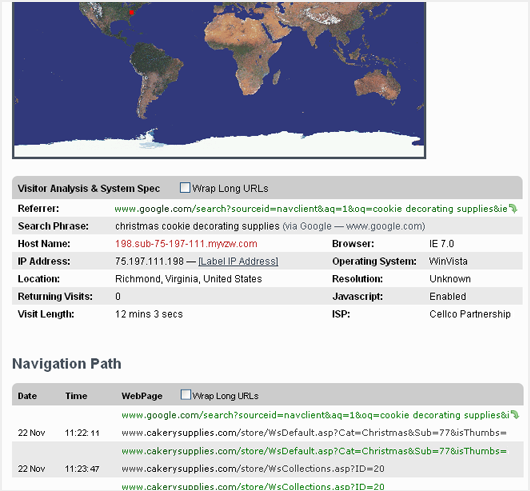The image size is (530, 491).
Task: Click the first green Google search URL in Navigation Path
Action: 315,415
